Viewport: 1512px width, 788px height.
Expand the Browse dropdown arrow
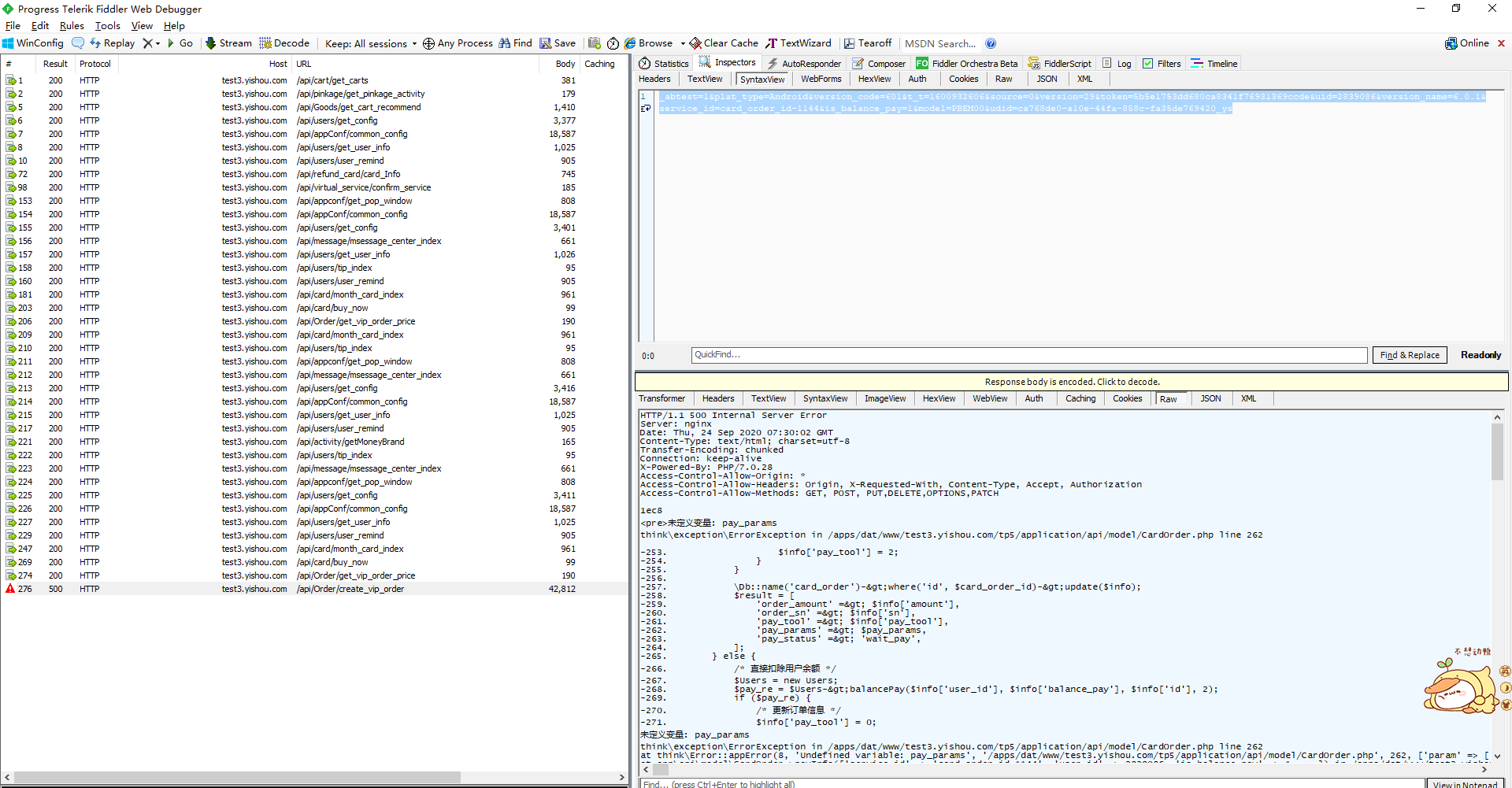click(x=682, y=43)
